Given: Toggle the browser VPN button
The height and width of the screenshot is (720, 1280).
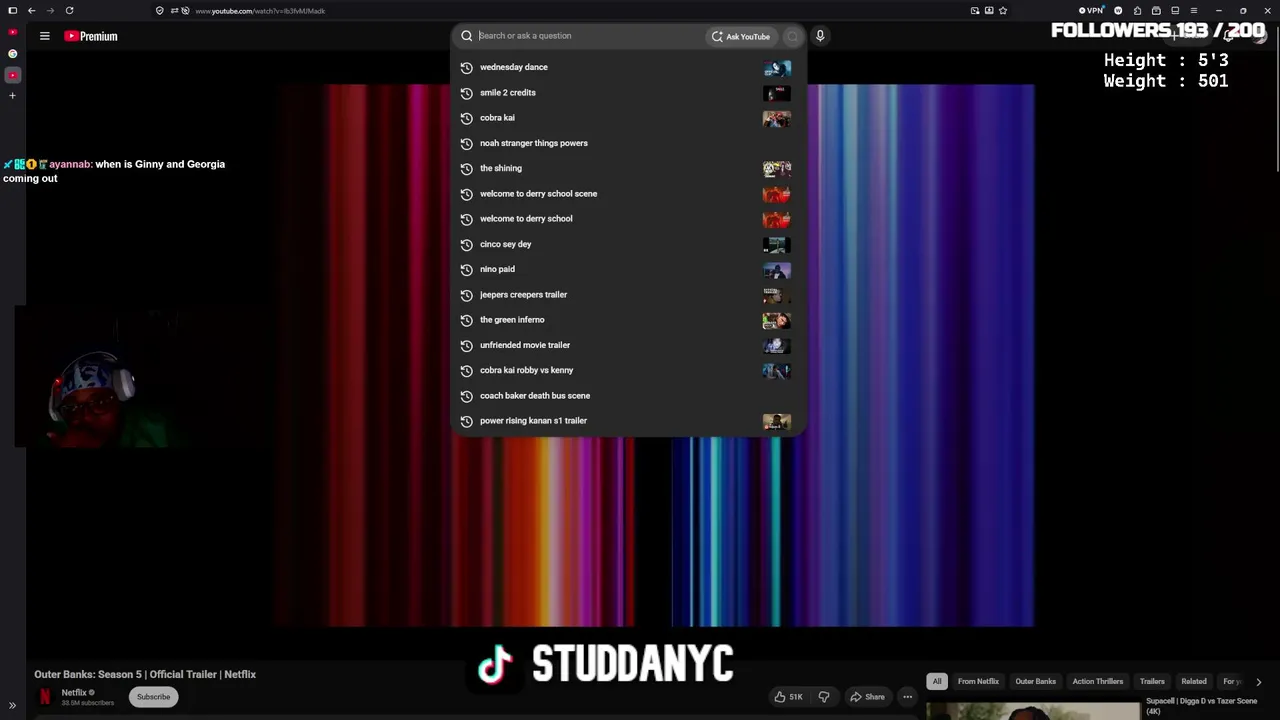Looking at the screenshot, I should pyautogui.click(x=1090, y=11).
